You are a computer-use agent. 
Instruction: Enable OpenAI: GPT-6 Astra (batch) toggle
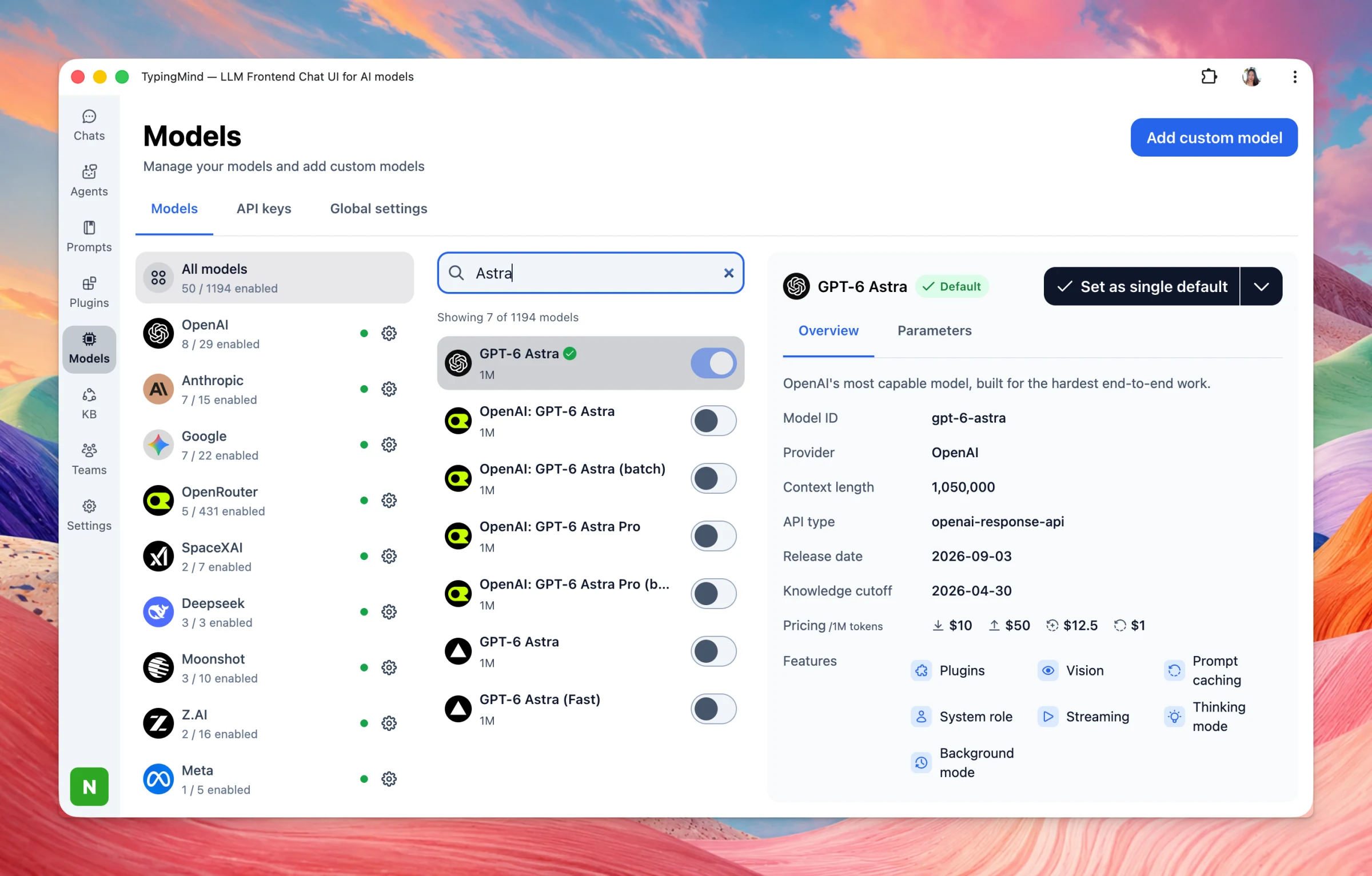[713, 478]
